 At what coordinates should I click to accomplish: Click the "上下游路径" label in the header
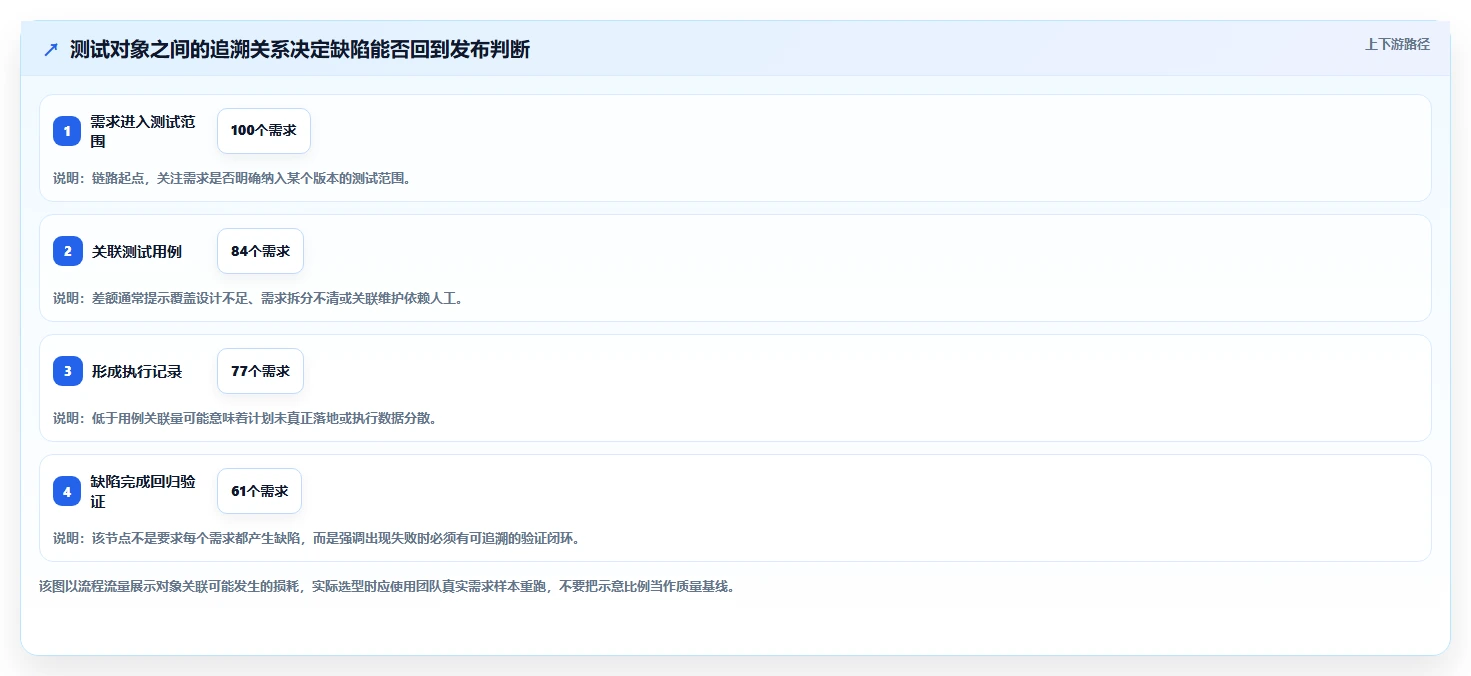coord(1397,44)
